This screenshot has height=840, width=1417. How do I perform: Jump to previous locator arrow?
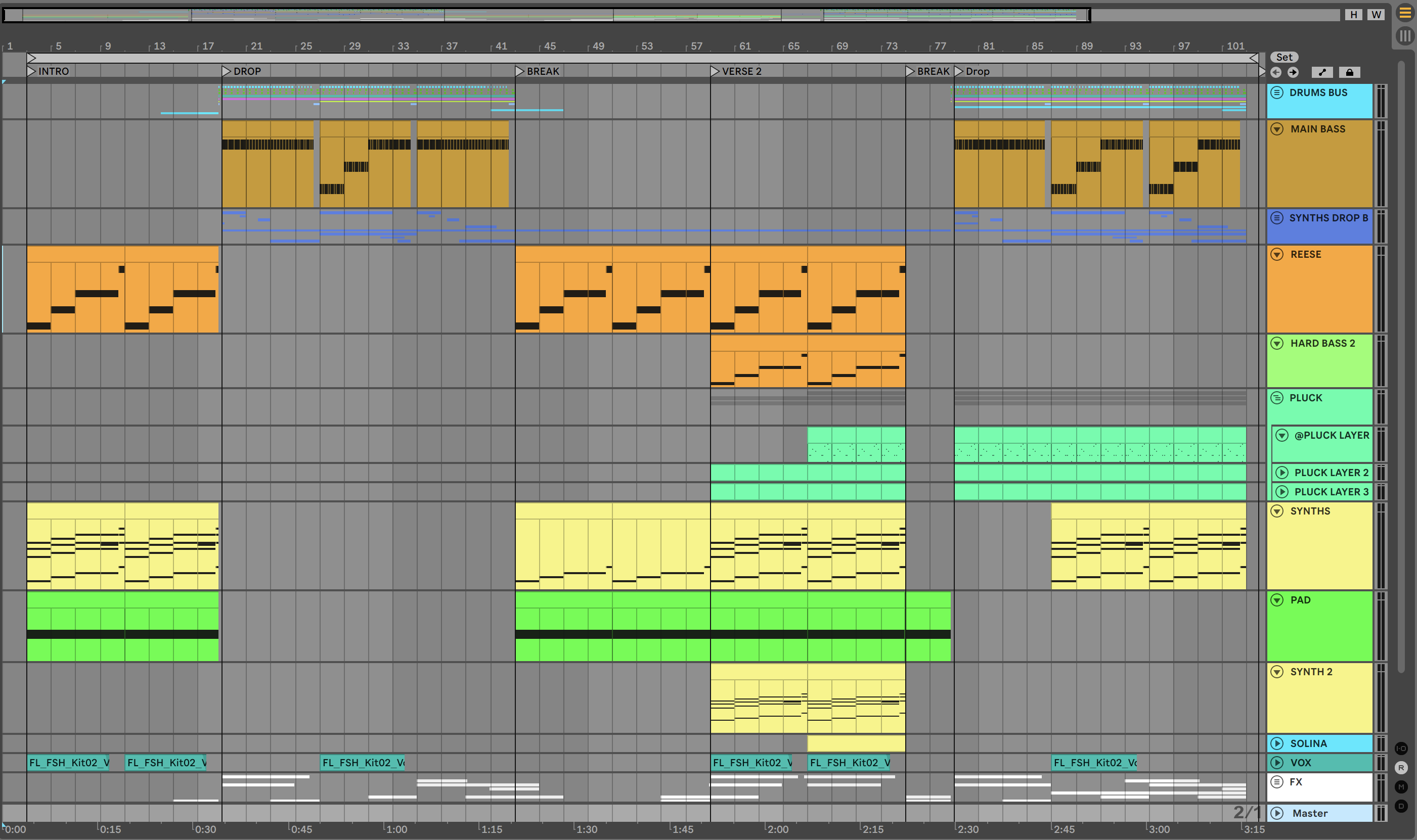coord(1276,72)
